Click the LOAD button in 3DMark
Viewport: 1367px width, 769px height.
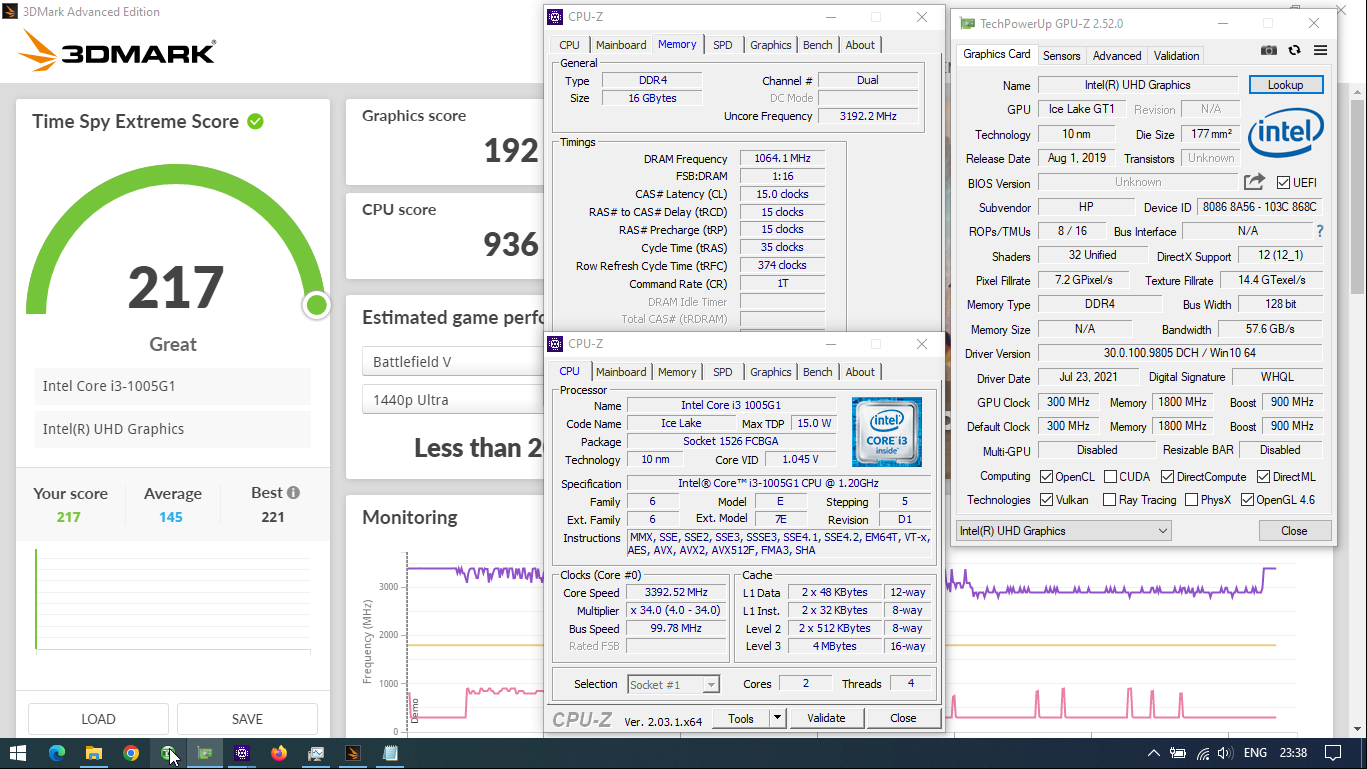[98, 719]
